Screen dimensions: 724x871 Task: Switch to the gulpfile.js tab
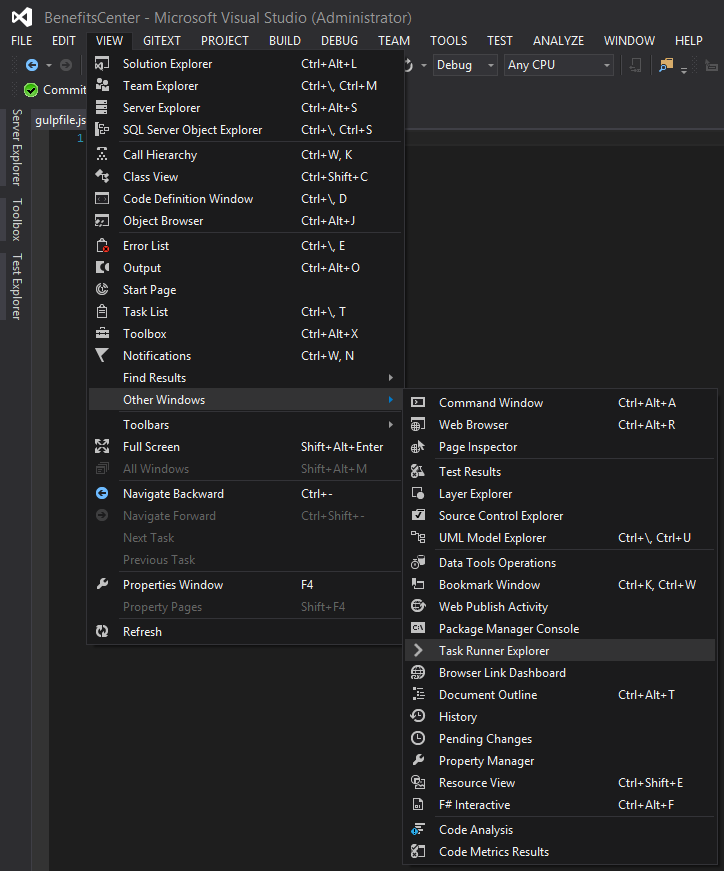click(61, 119)
